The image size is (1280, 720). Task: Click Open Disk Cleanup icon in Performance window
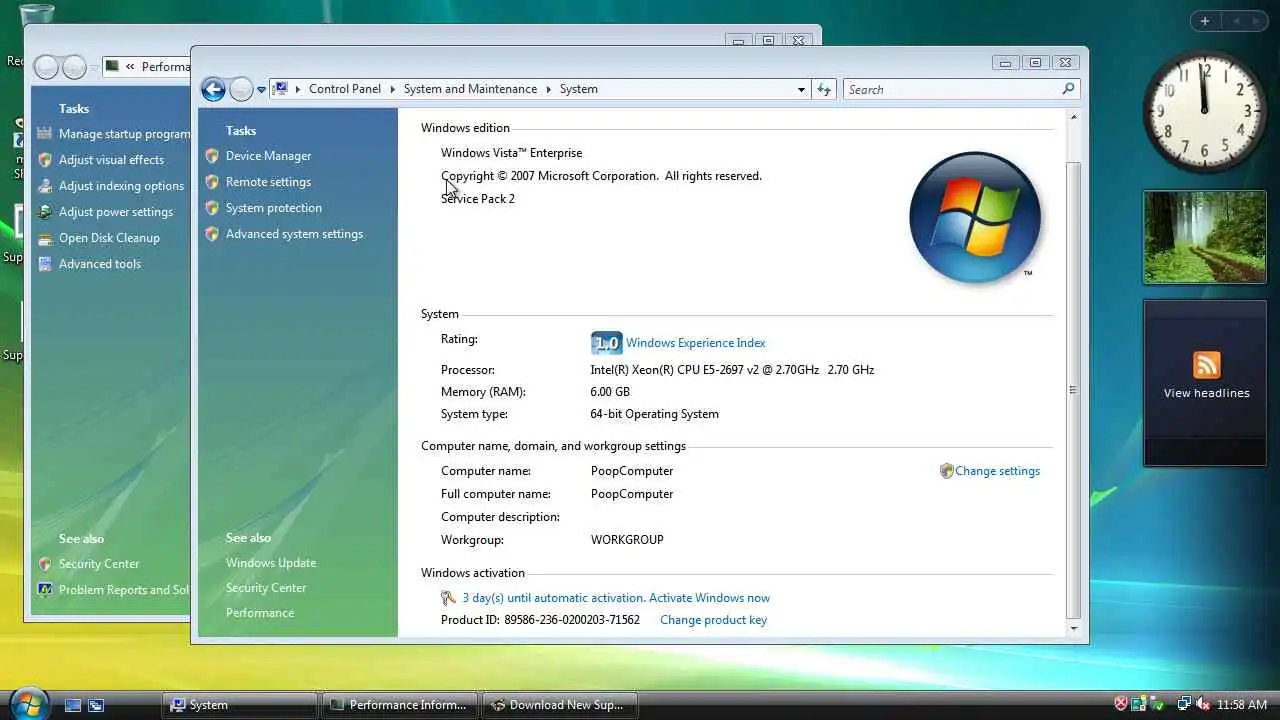point(44,238)
